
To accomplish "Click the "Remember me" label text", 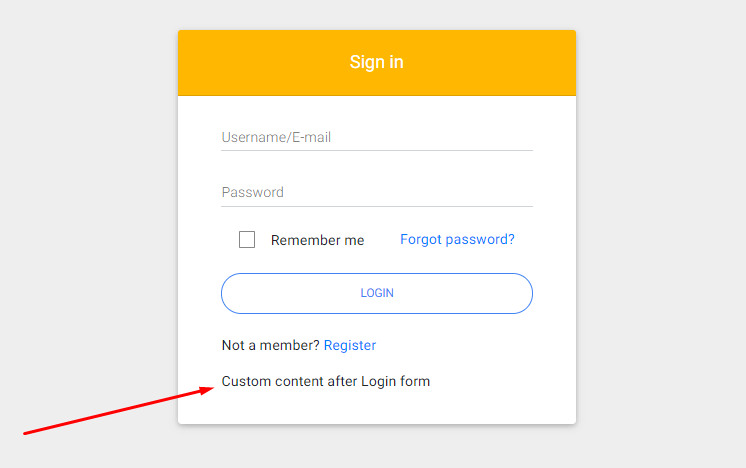I will click(x=317, y=240).
